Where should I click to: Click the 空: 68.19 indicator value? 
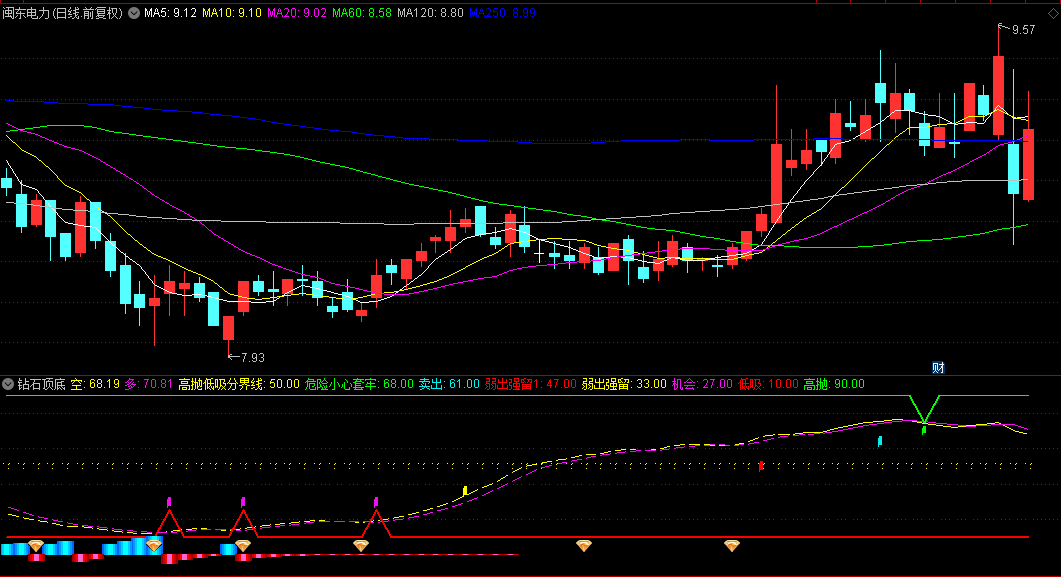click(x=95, y=384)
